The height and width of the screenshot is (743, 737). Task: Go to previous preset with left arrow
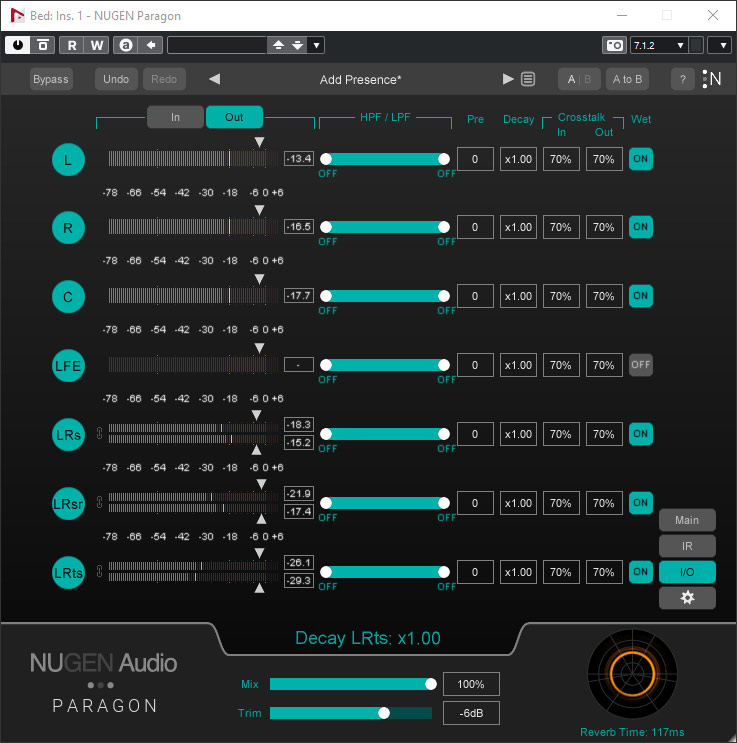(214, 79)
